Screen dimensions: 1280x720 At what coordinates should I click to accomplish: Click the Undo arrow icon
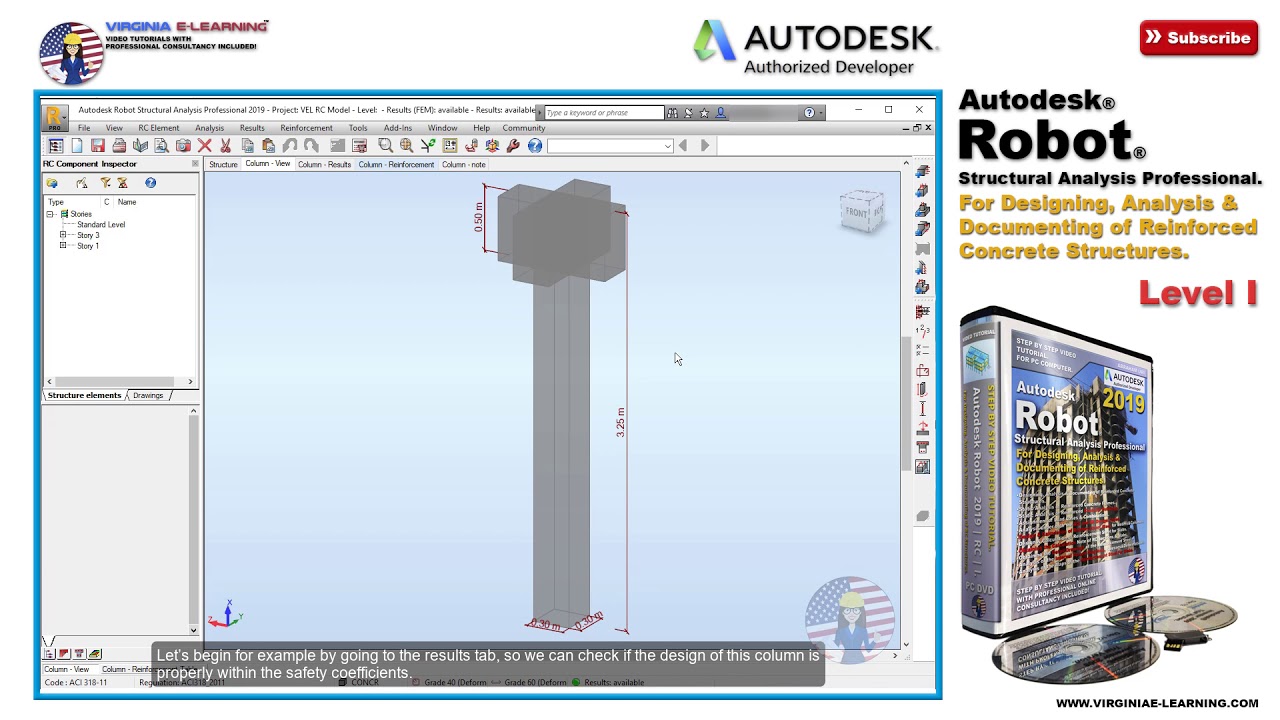pyautogui.click(x=290, y=146)
